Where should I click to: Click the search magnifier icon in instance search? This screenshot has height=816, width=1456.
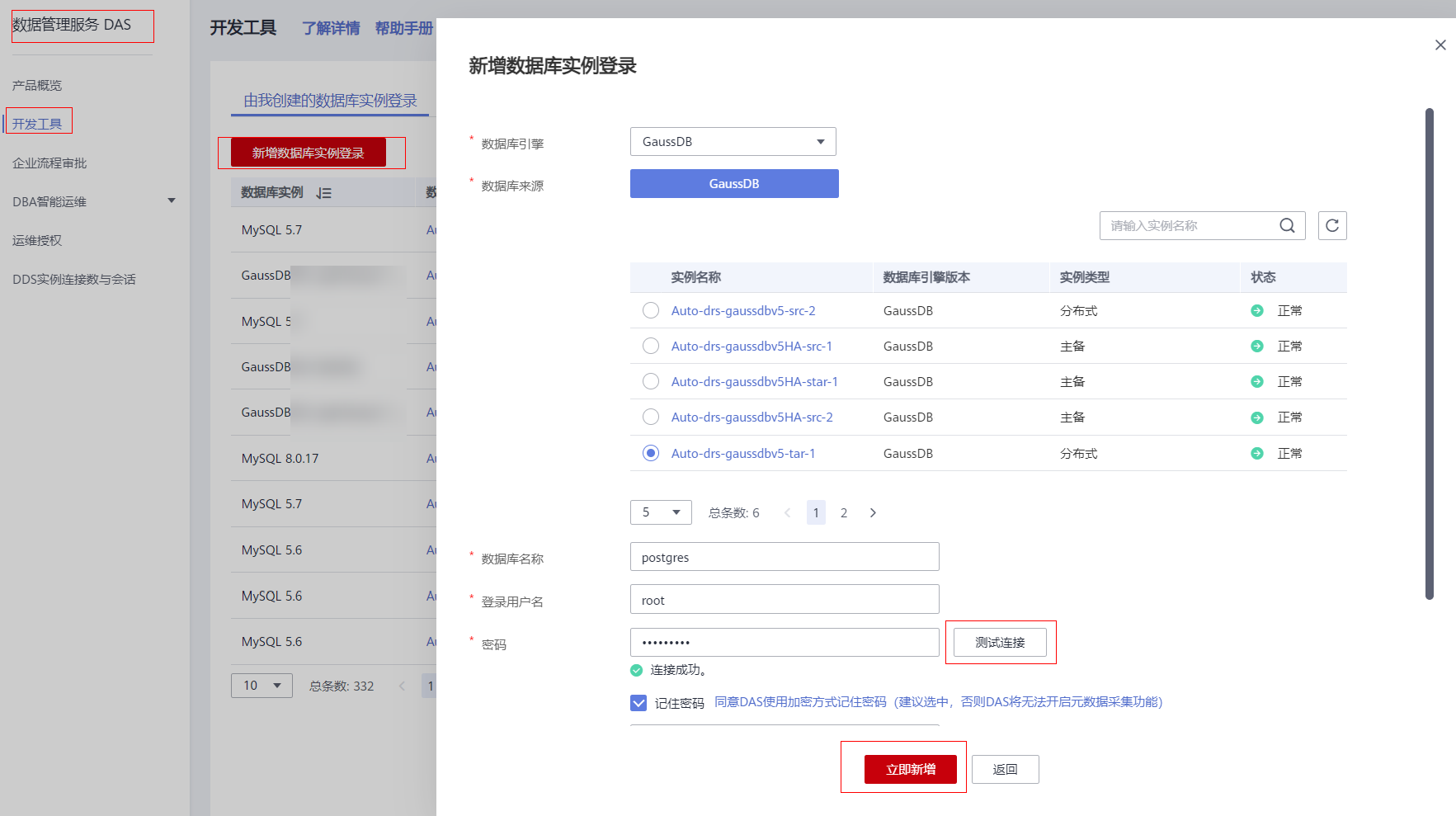click(x=1287, y=225)
